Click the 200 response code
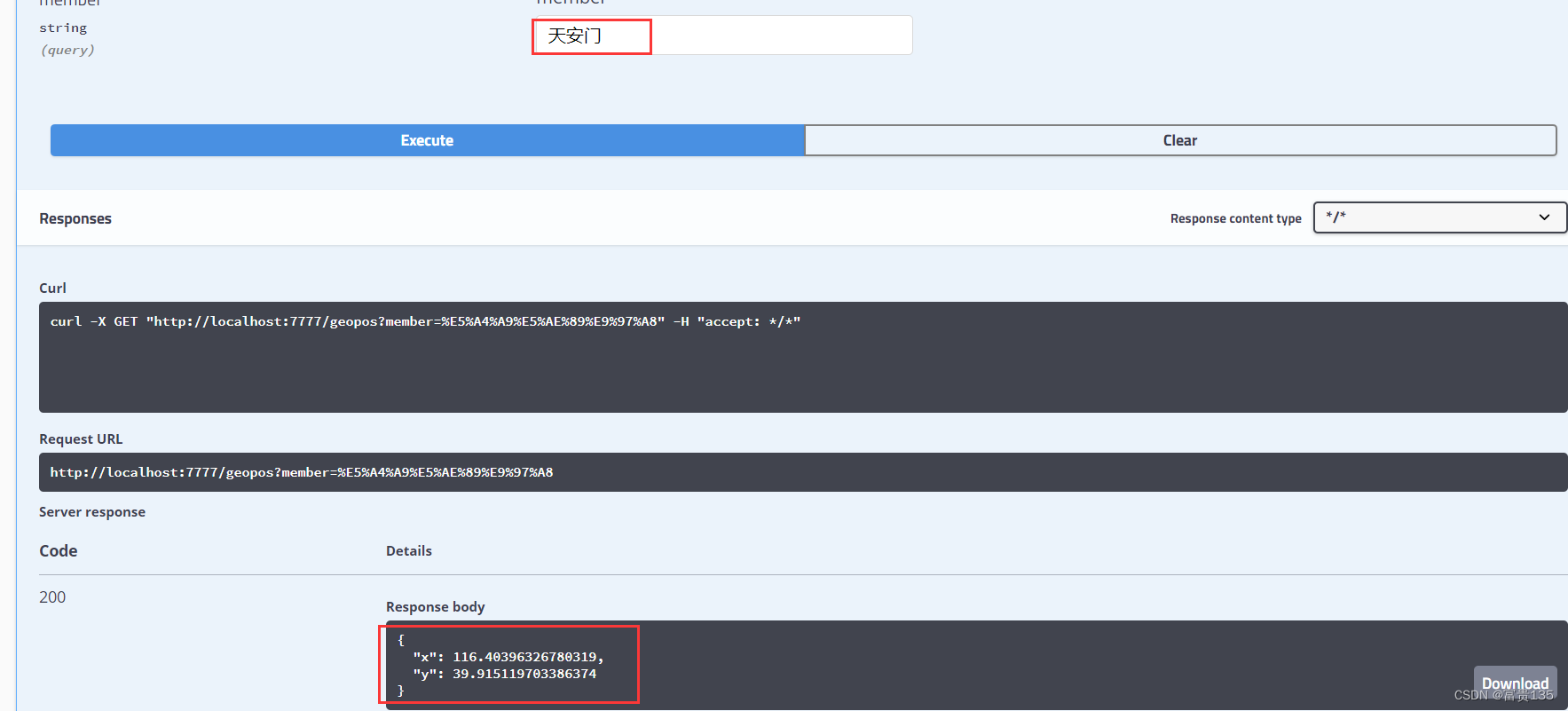 (x=52, y=597)
